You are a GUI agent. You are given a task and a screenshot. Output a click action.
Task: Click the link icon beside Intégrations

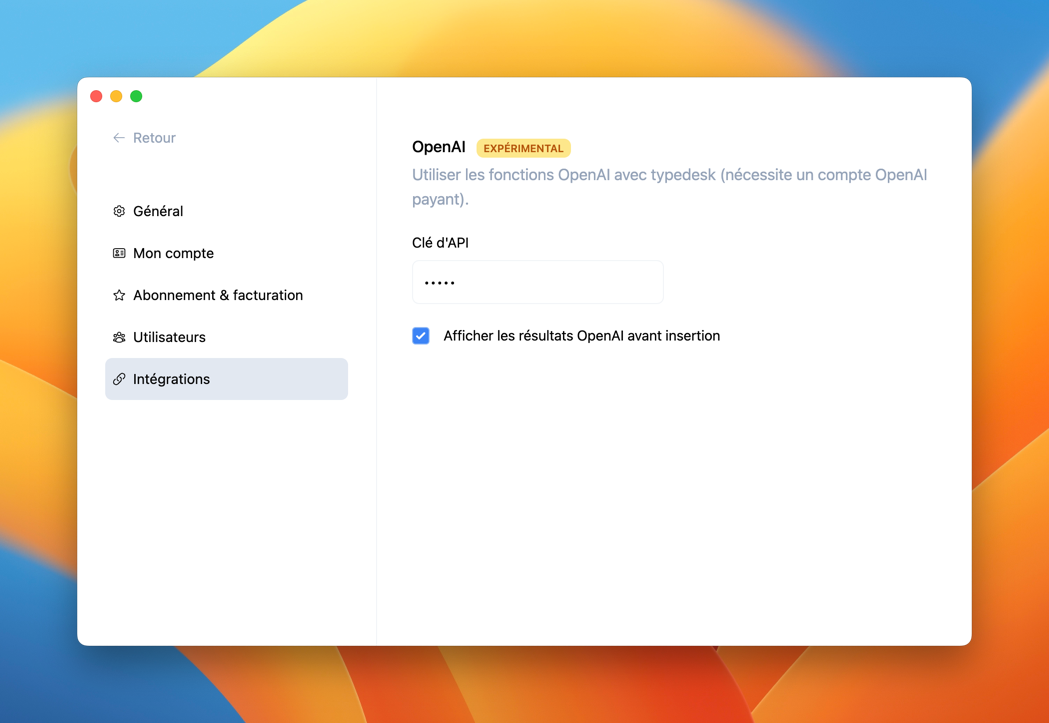coord(119,379)
